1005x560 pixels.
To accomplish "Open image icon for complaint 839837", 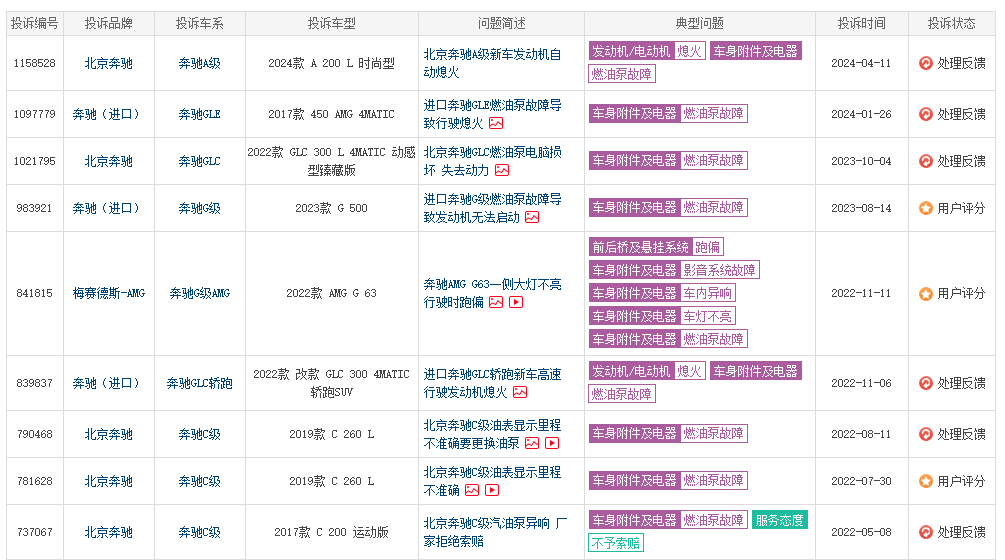I will point(520,392).
